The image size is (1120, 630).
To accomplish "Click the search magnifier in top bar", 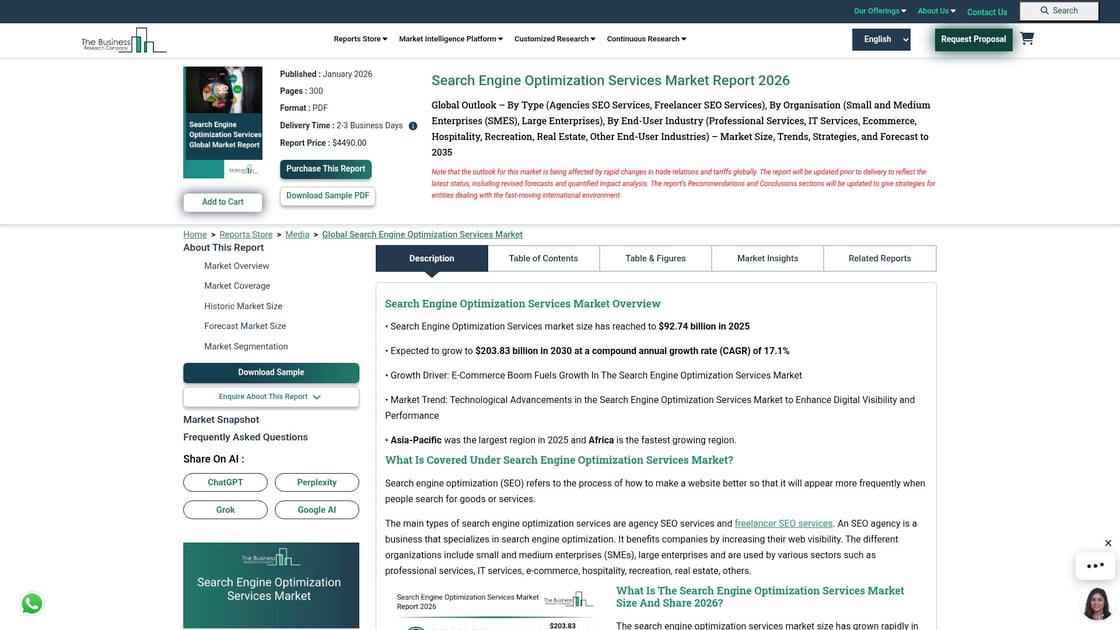I will pyautogui.click(x=1044, y=11).
